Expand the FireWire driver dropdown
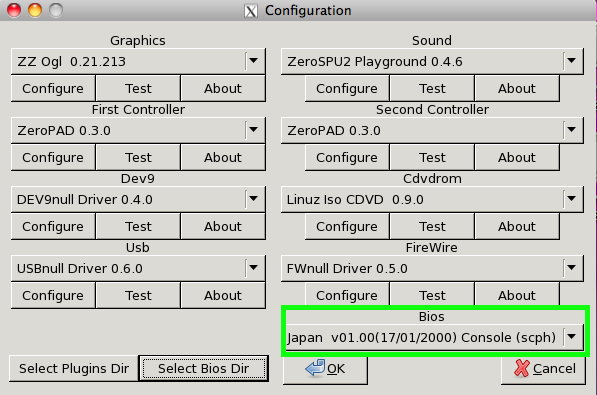Image resolution: width=597 pixels, height=395 pixels. pyautogui.click(x=432, y=268)
